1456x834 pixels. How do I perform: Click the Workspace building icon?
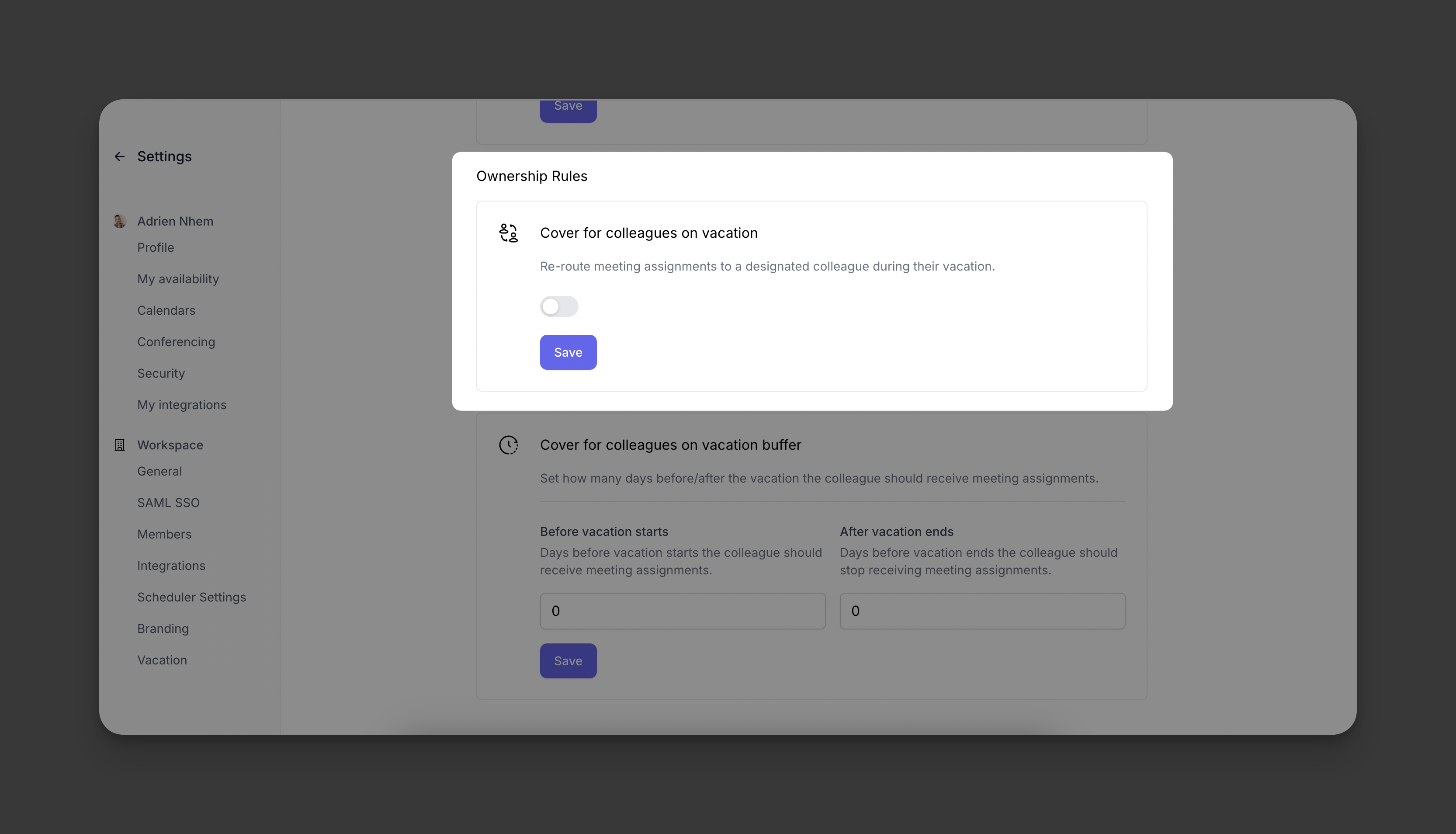coord(120,445)
